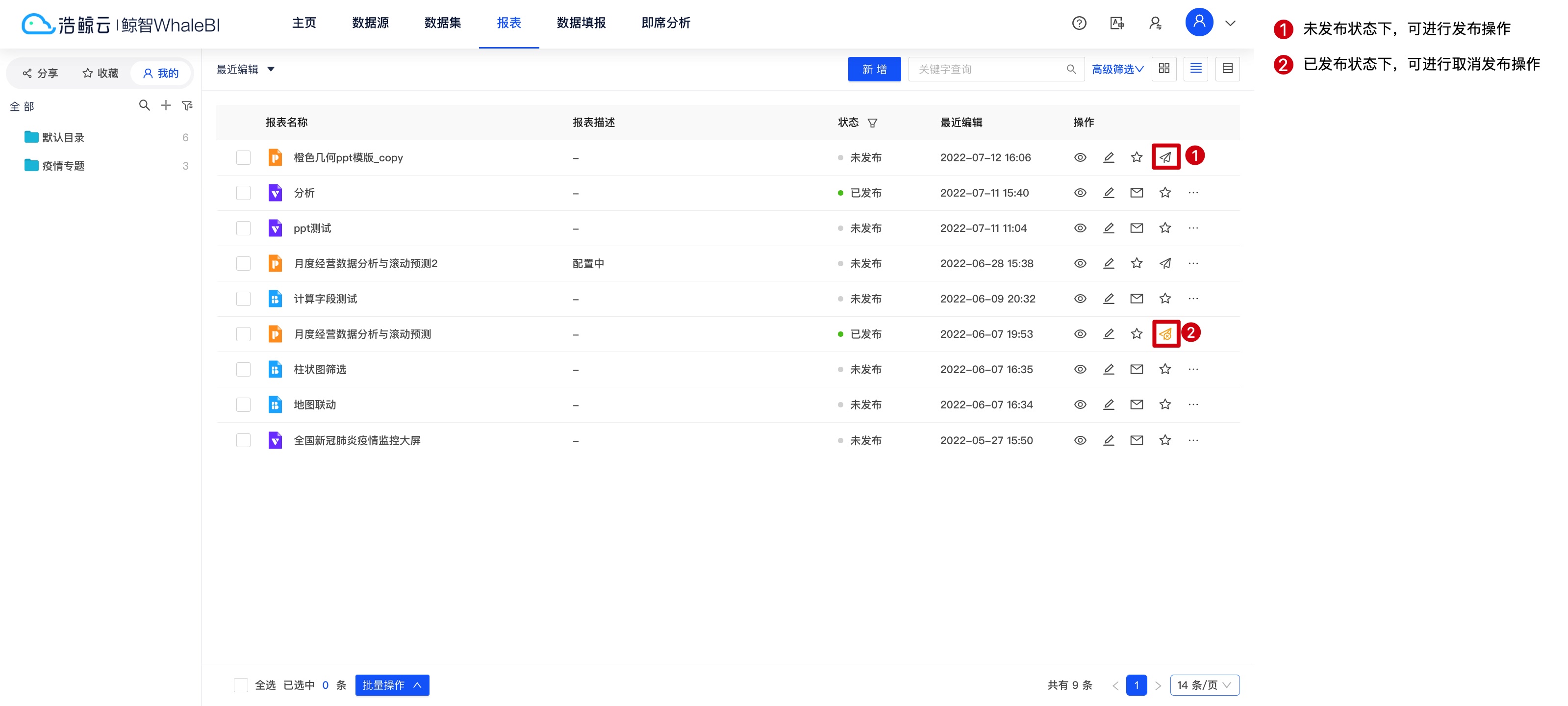Image resolution: width=1568 pixels, height=706 pixels.
Task: Select 全部 in the folder sidebar
Action: click(22, 107)
